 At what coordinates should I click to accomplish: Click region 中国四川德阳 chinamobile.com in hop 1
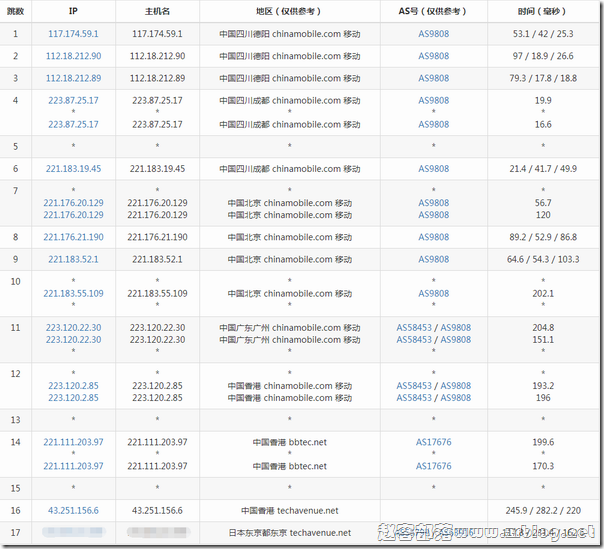(289, 34)
